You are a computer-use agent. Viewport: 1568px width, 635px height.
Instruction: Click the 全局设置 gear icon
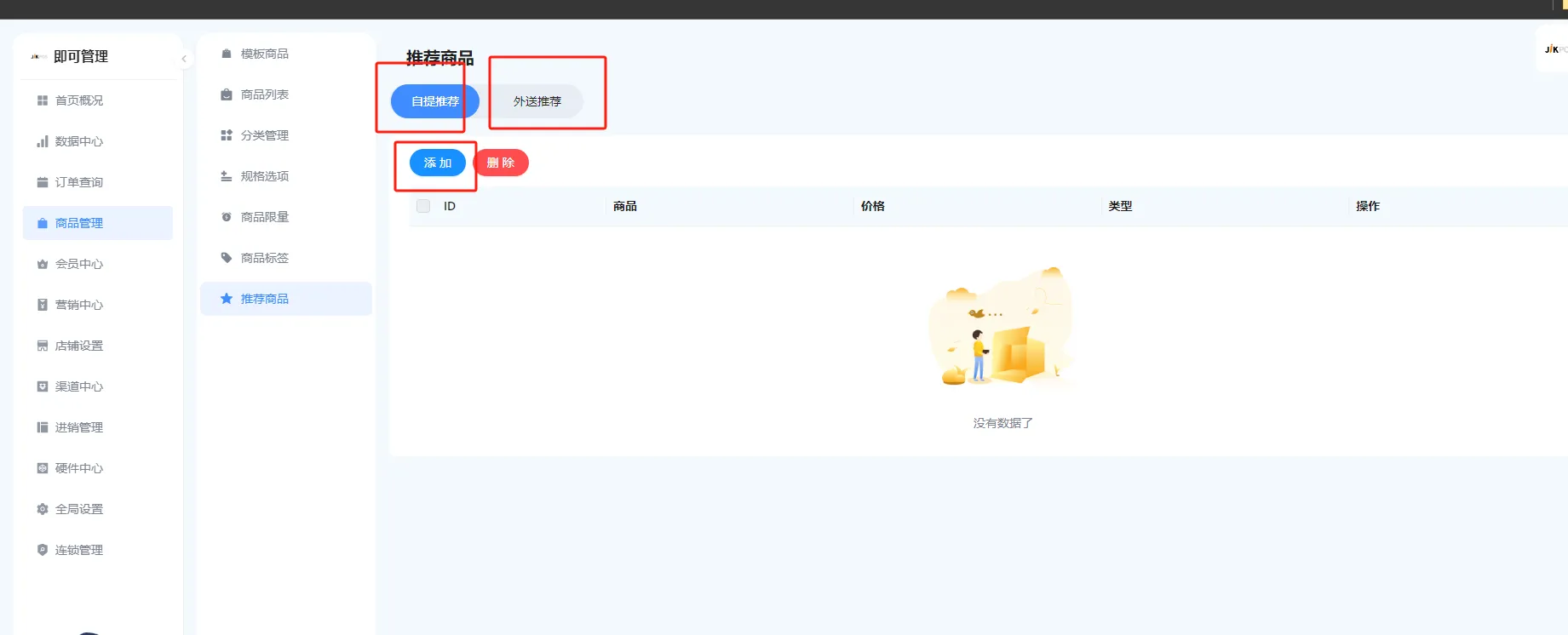click(x=43, y=509)
